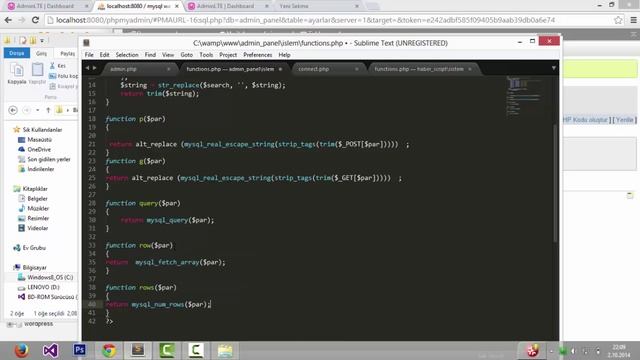
Task: Select Videolar library
Action: coord(33,228)
